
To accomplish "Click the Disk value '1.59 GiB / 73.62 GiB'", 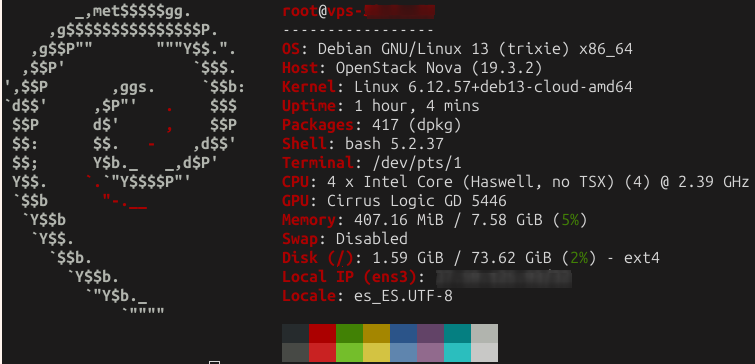I will click(x=462, y=258).
